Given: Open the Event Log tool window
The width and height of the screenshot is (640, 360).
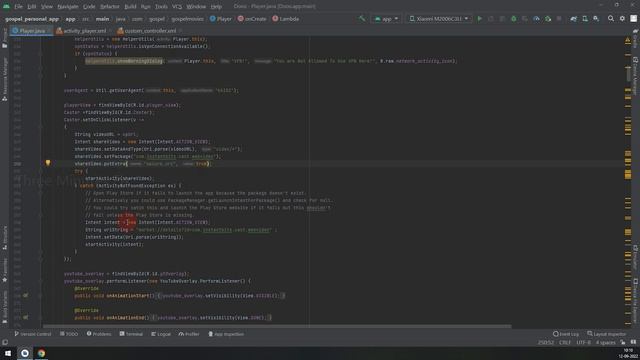Looking at the screenshot, I should [566, 334].
